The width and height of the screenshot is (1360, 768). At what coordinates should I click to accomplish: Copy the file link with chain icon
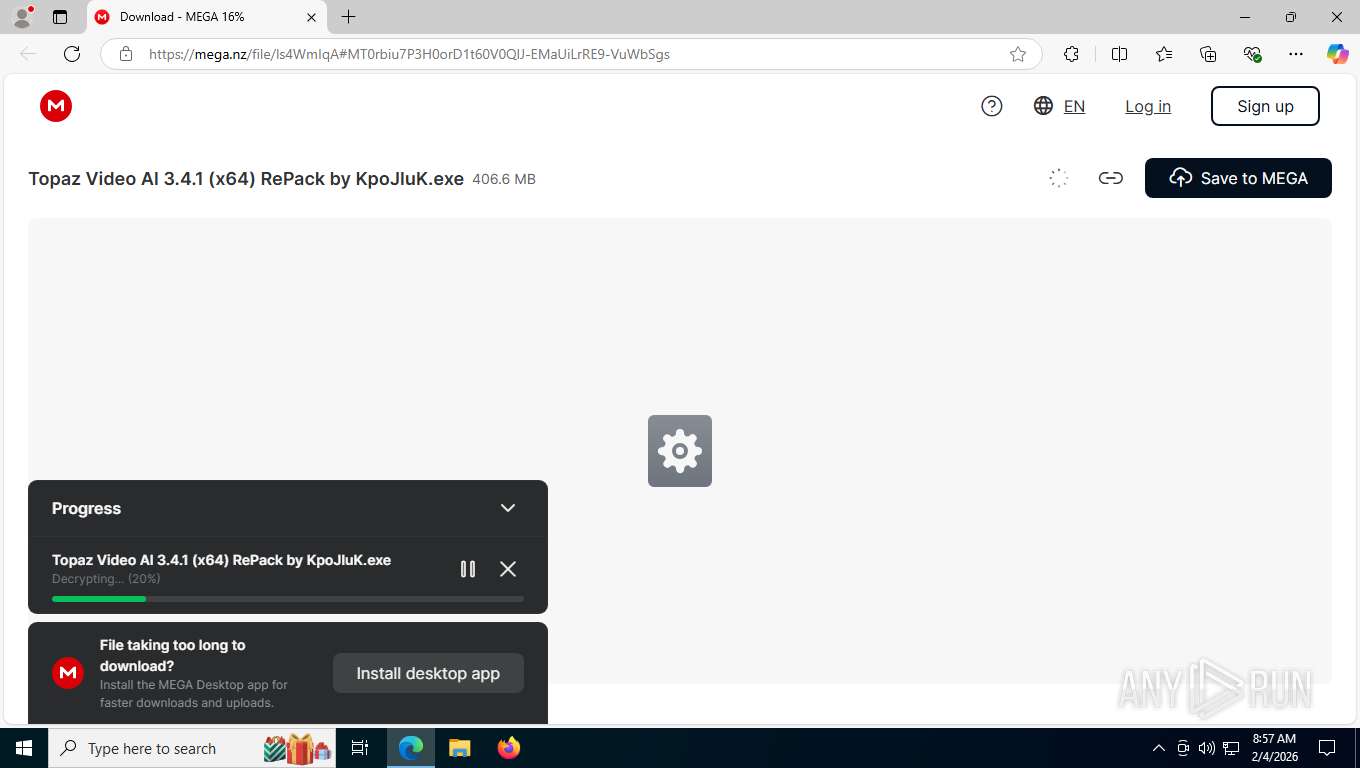[1110, 178]
